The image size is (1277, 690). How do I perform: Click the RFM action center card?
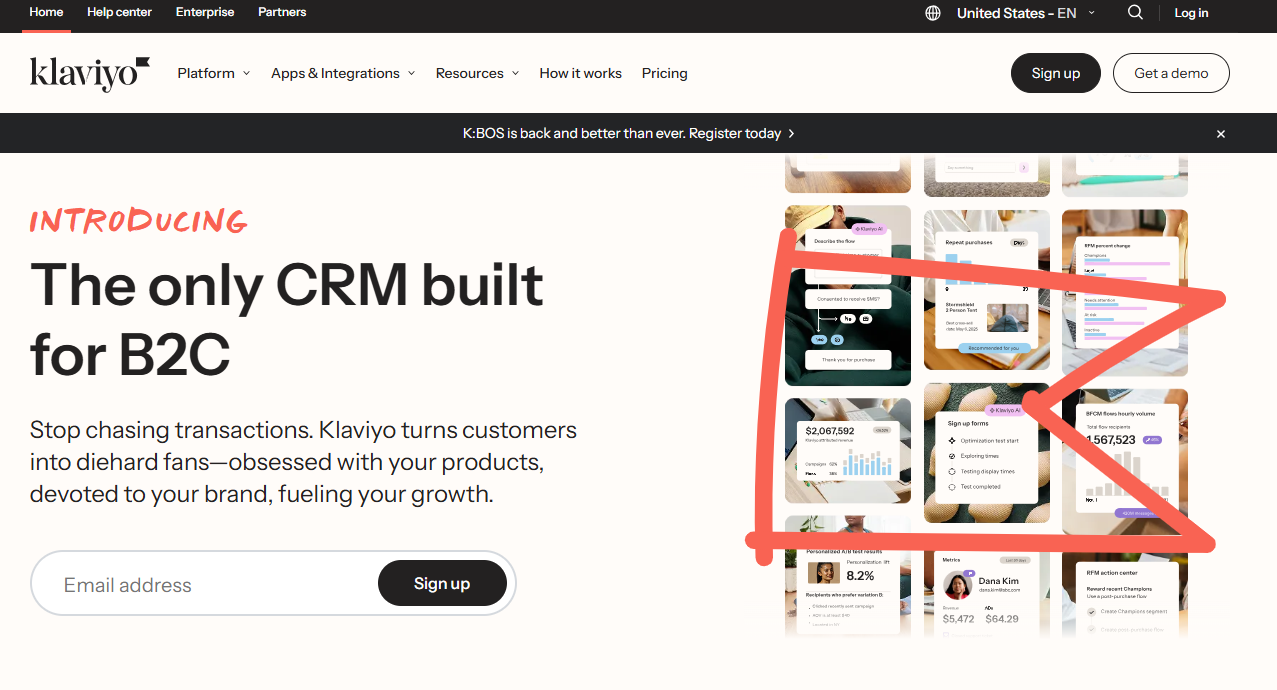click(1125, 593)
